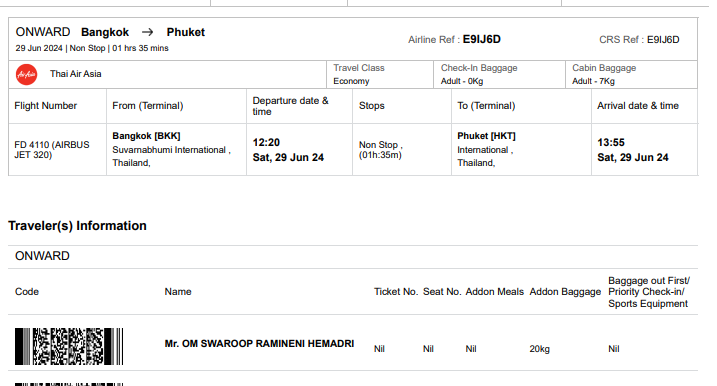The width and height of the screenshot is (717, 386).
Task: Click arrival time 13:55
Action: (611, 142)
